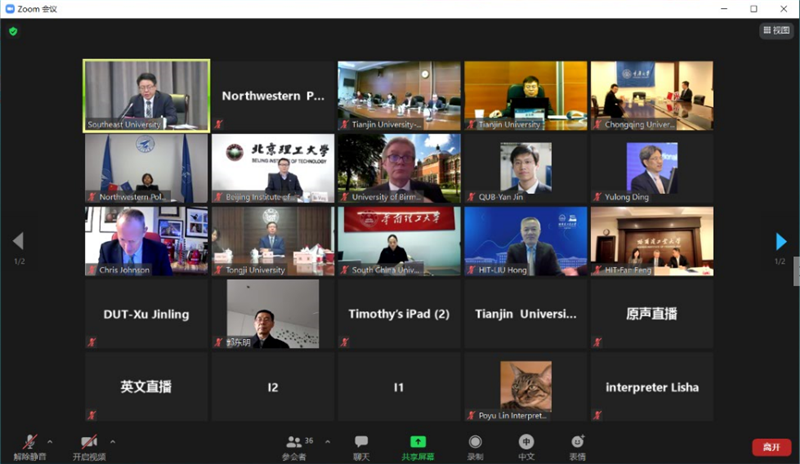Expand video options caret beside 开启视频

point(113,442)
